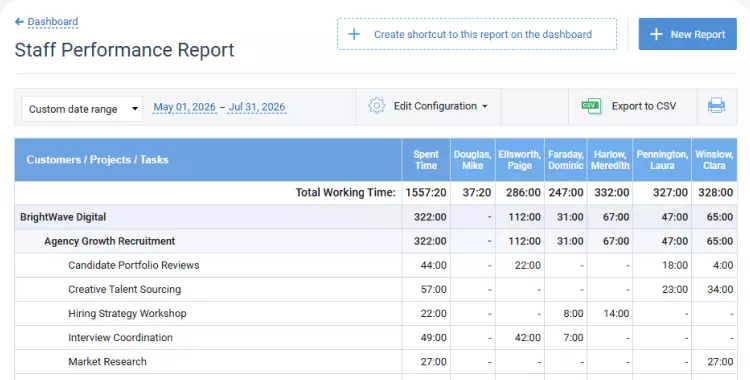Export the report to CSV

coord(632,106)
